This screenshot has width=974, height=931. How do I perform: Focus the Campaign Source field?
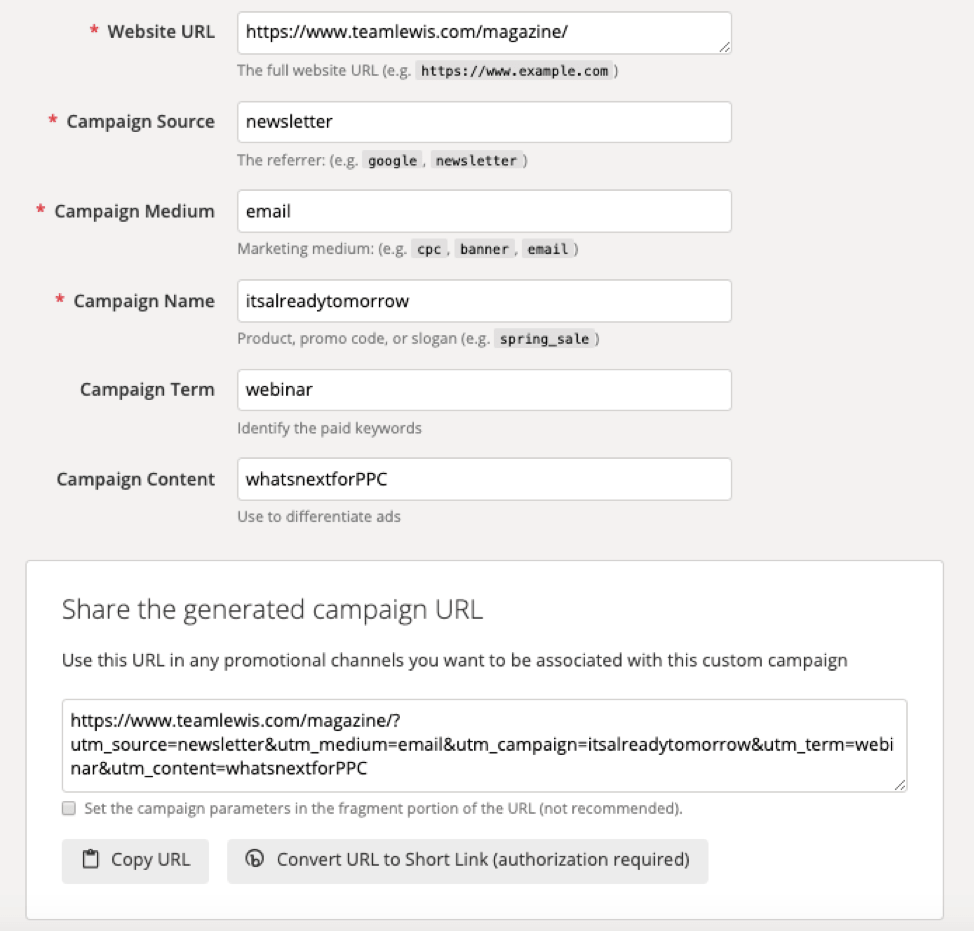(484, 122)
